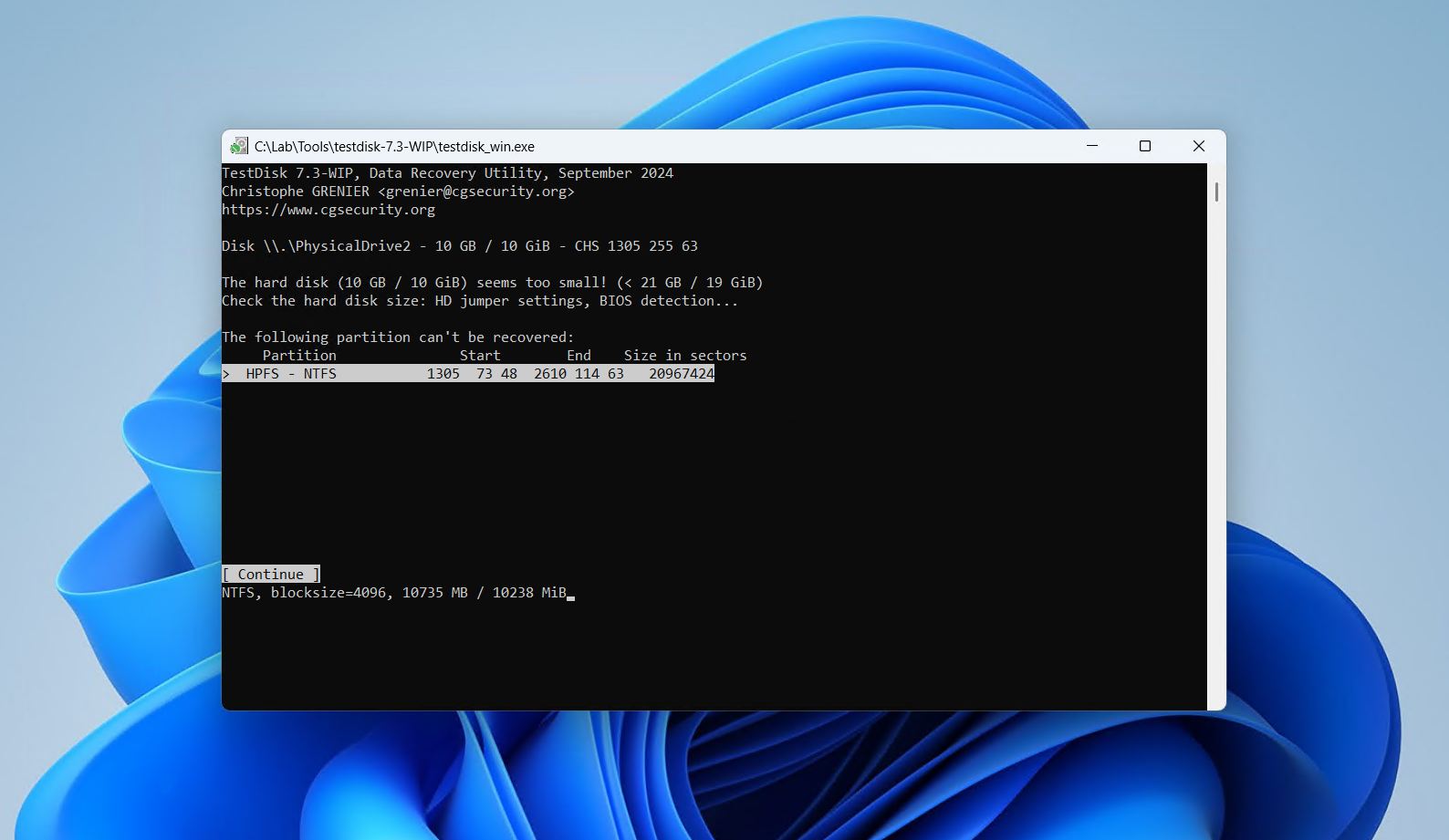Click the TestDisk icon in title bar
Screen dimensions: 1449x840
click(239, 146)
